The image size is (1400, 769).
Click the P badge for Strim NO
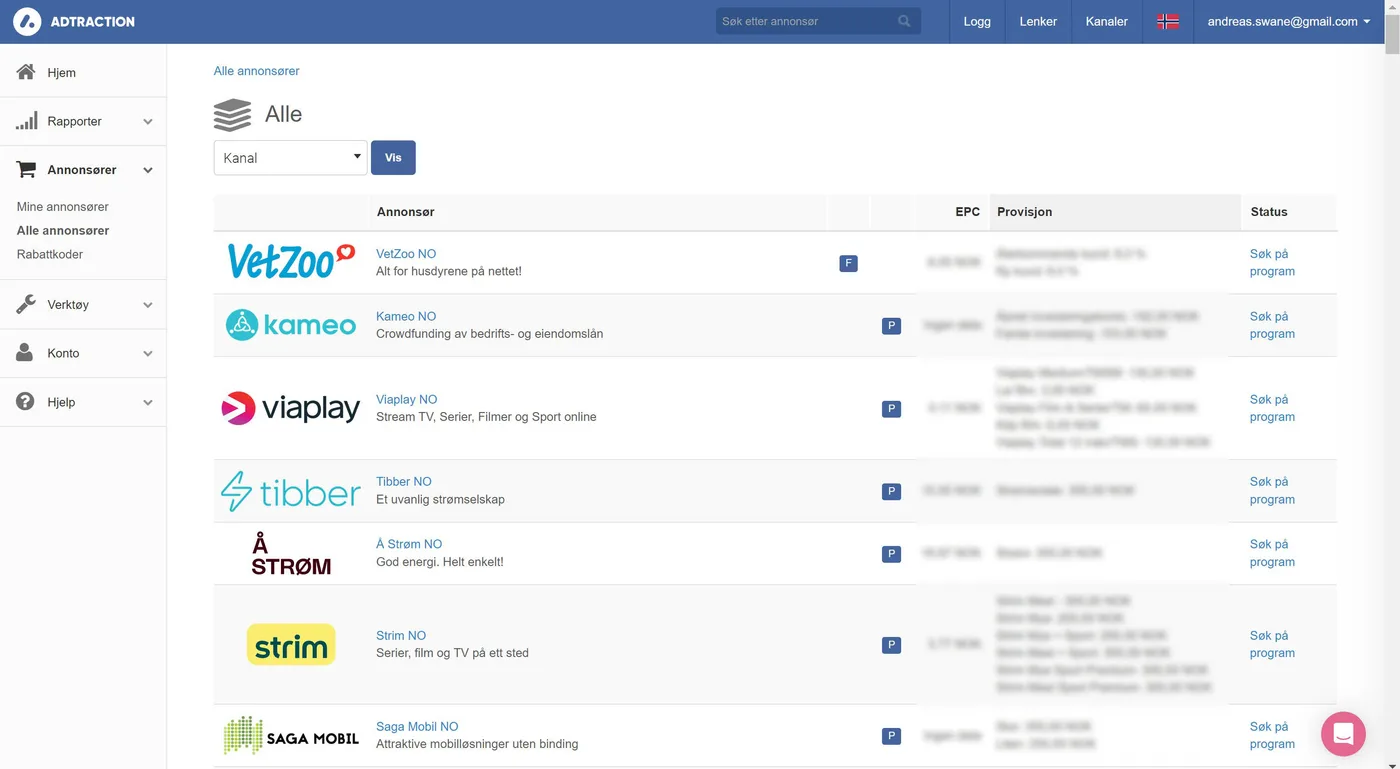(891, 645)
